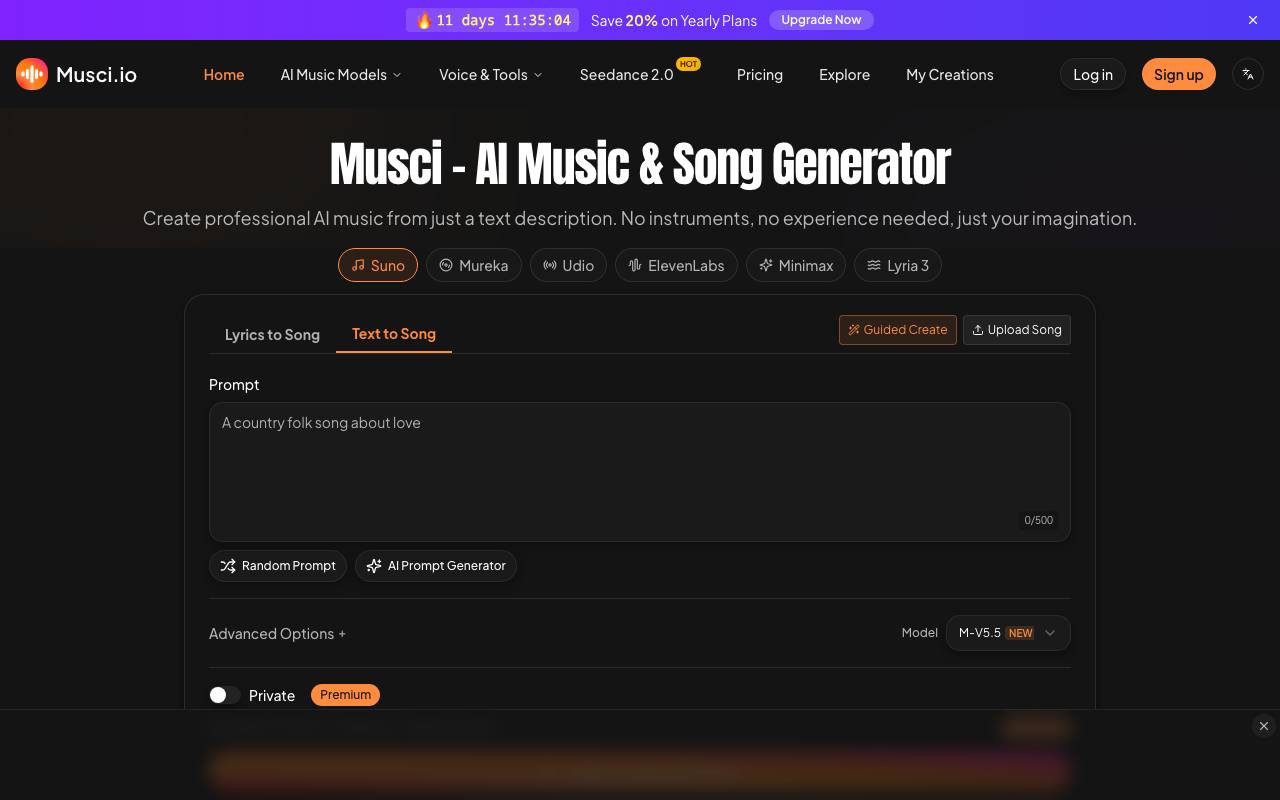Click the Log in button

click(x=1093, y=74)
